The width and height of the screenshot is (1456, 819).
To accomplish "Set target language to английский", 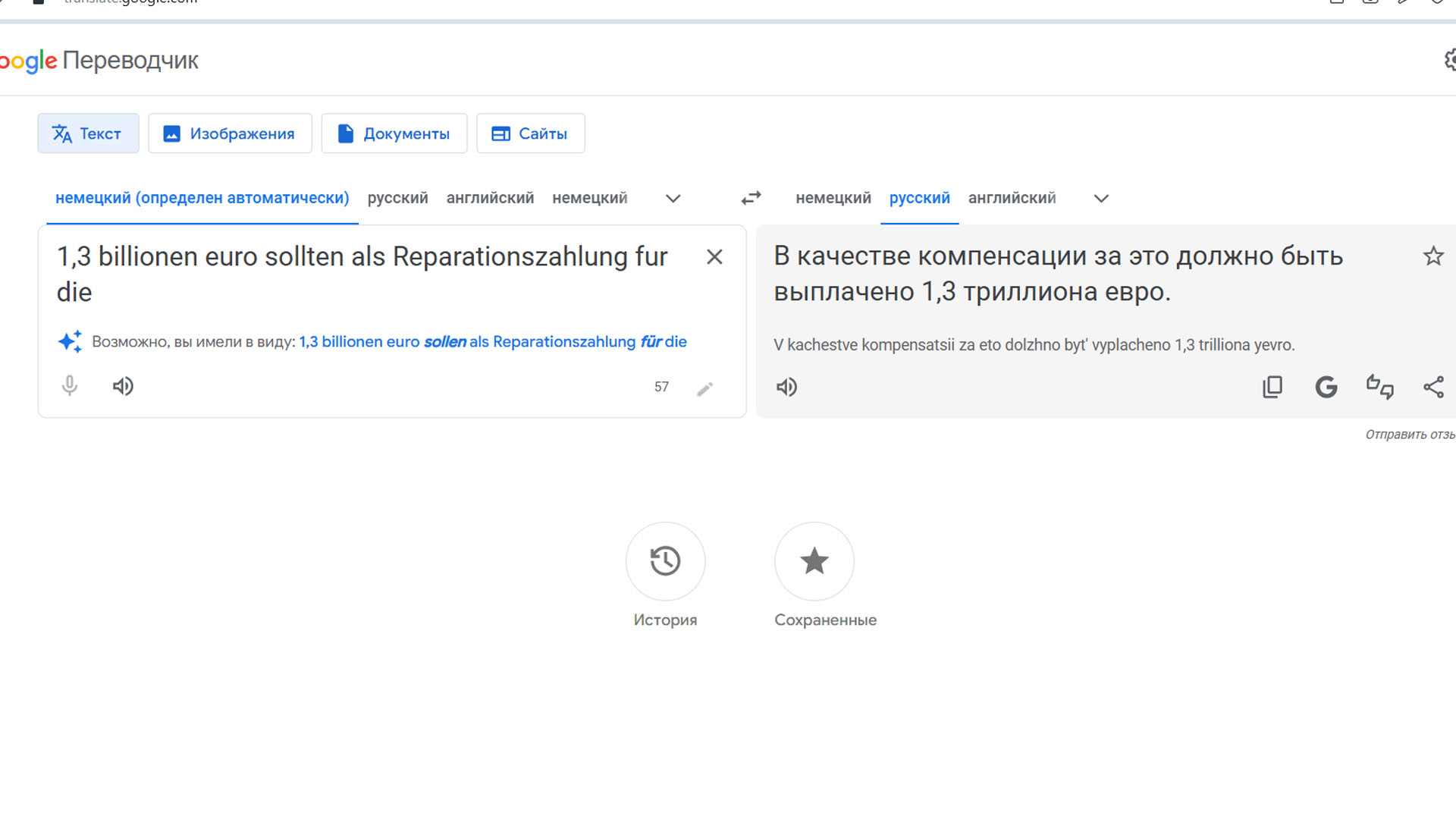I will [x=1012, y=198].
